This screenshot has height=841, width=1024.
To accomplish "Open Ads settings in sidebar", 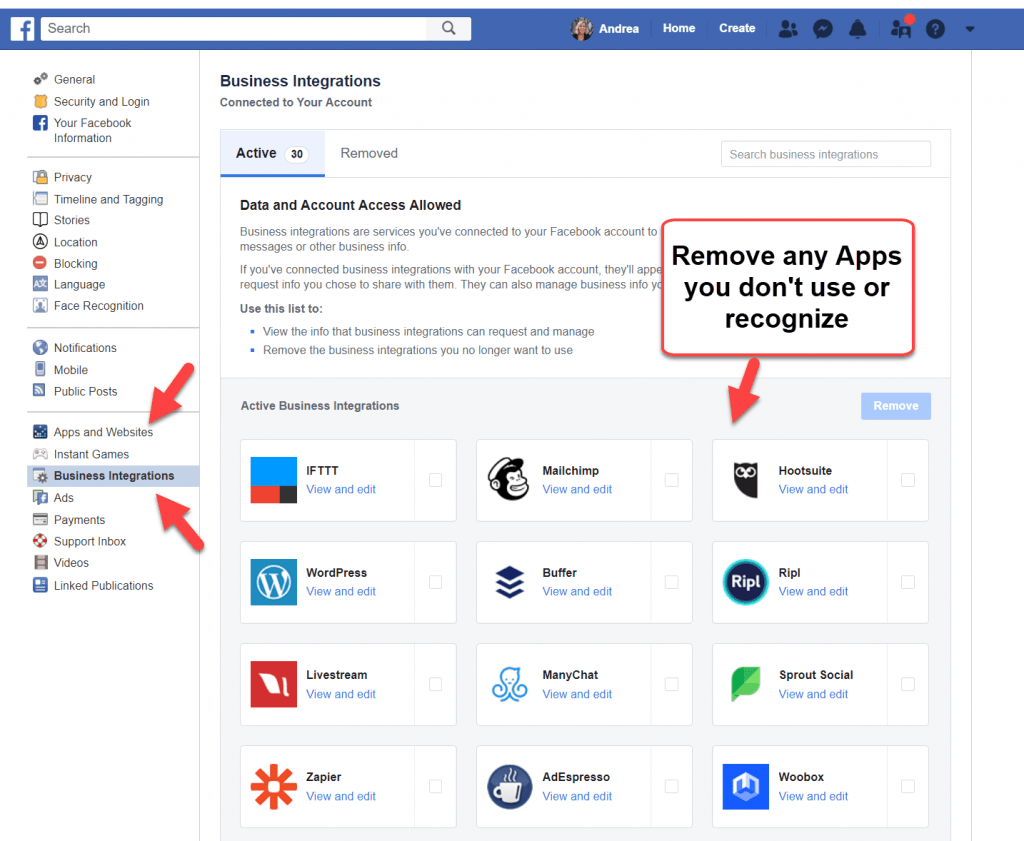I will pos(63,498).
